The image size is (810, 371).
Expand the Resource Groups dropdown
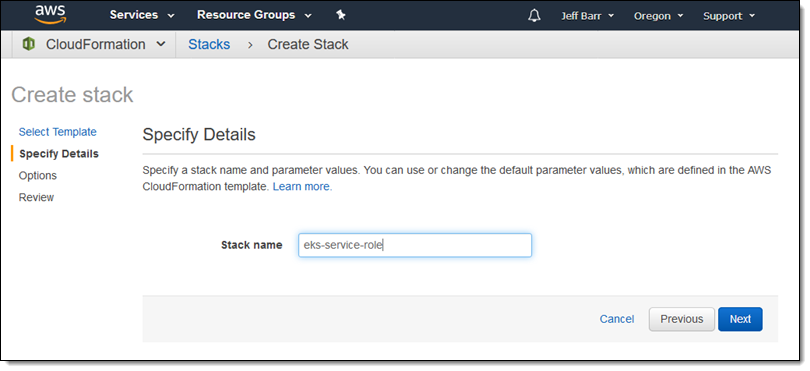pyautogui.click(x=254, y=15)
